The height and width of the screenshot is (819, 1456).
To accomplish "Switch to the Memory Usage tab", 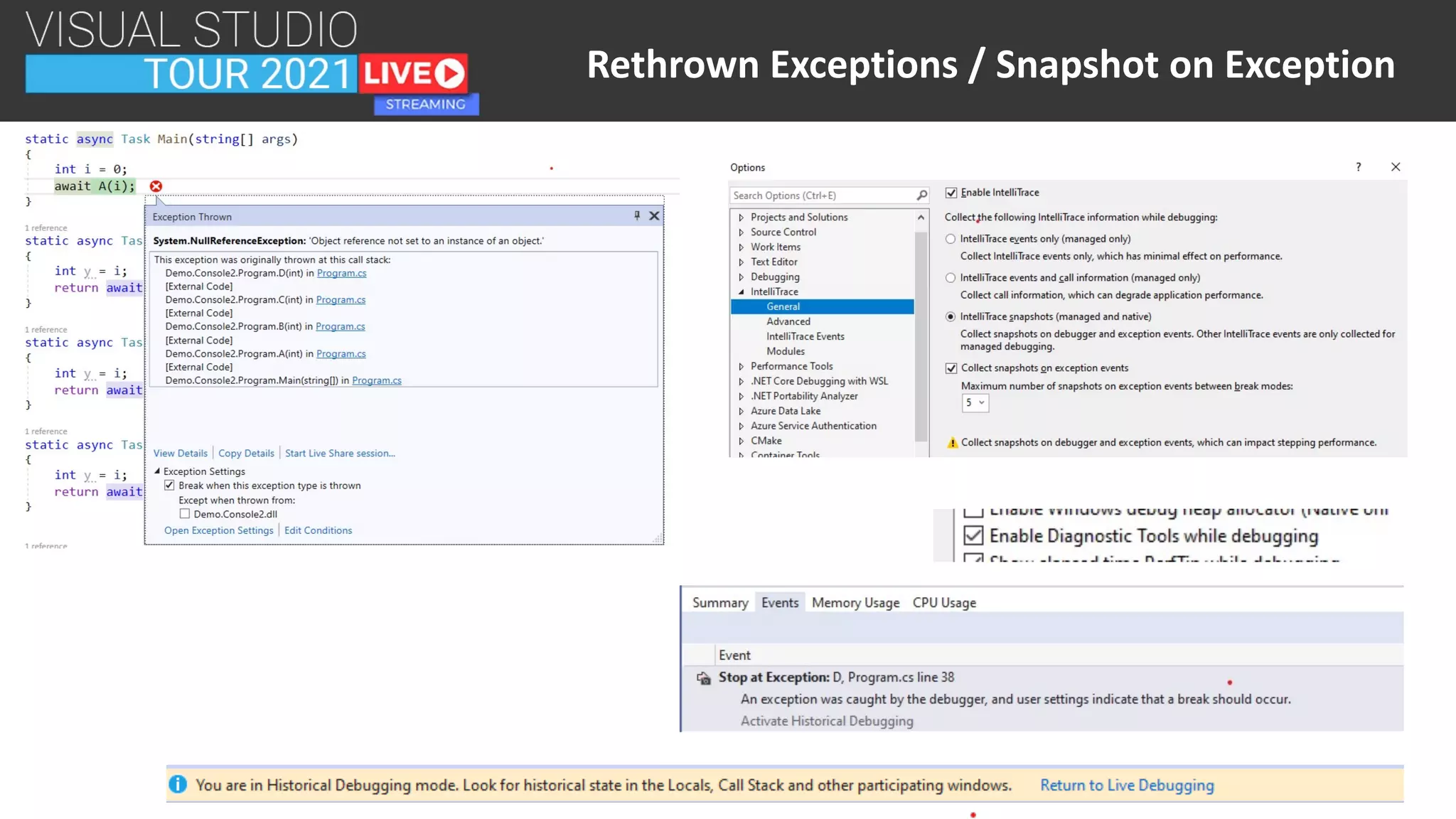I will click(855, 603).
